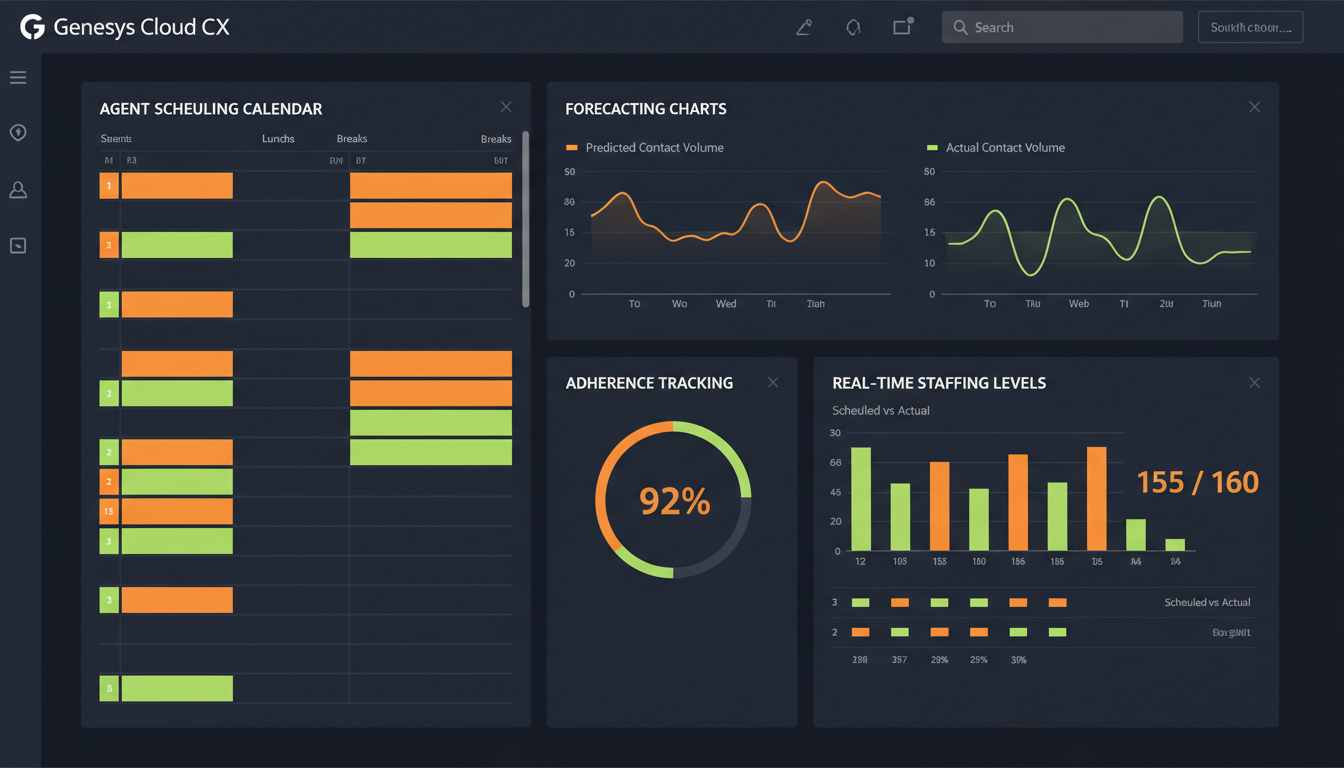Click the 155 / 160 staffing figure

coord(1198,483)
